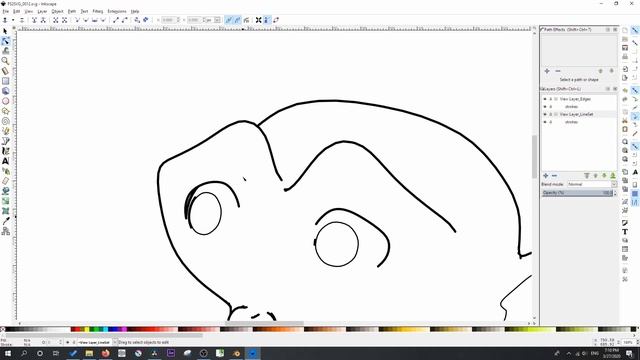
Task: Toggle visibility of View Layer_LineSet layer
Action: point(545,114)
